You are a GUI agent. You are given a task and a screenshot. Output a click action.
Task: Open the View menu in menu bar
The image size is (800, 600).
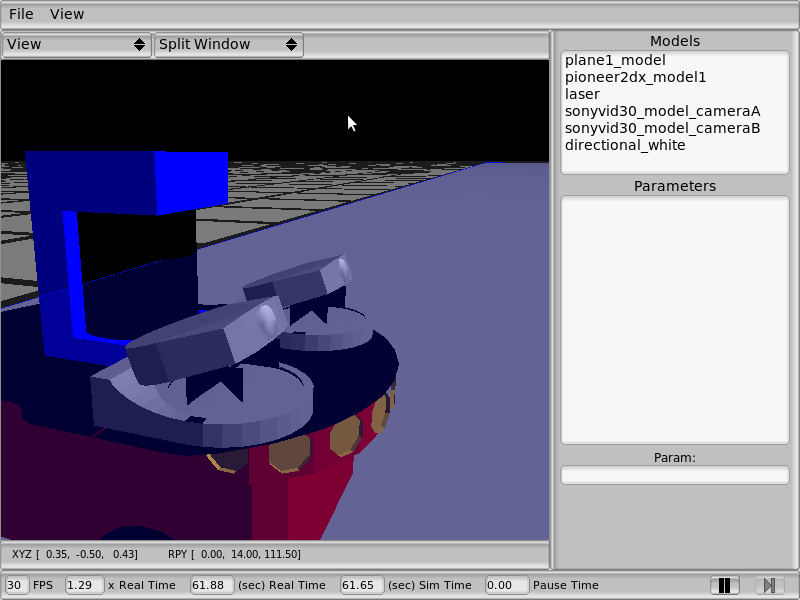[x=67, y=14]
